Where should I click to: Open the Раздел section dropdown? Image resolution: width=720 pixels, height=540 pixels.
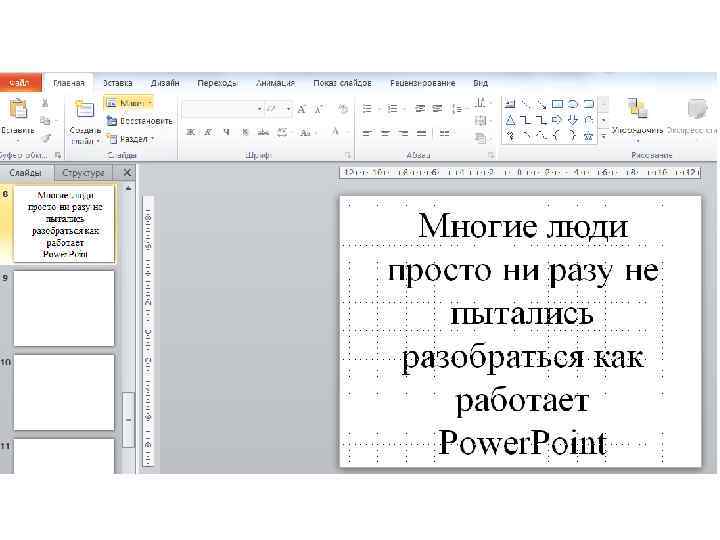(x=131, y=139)
